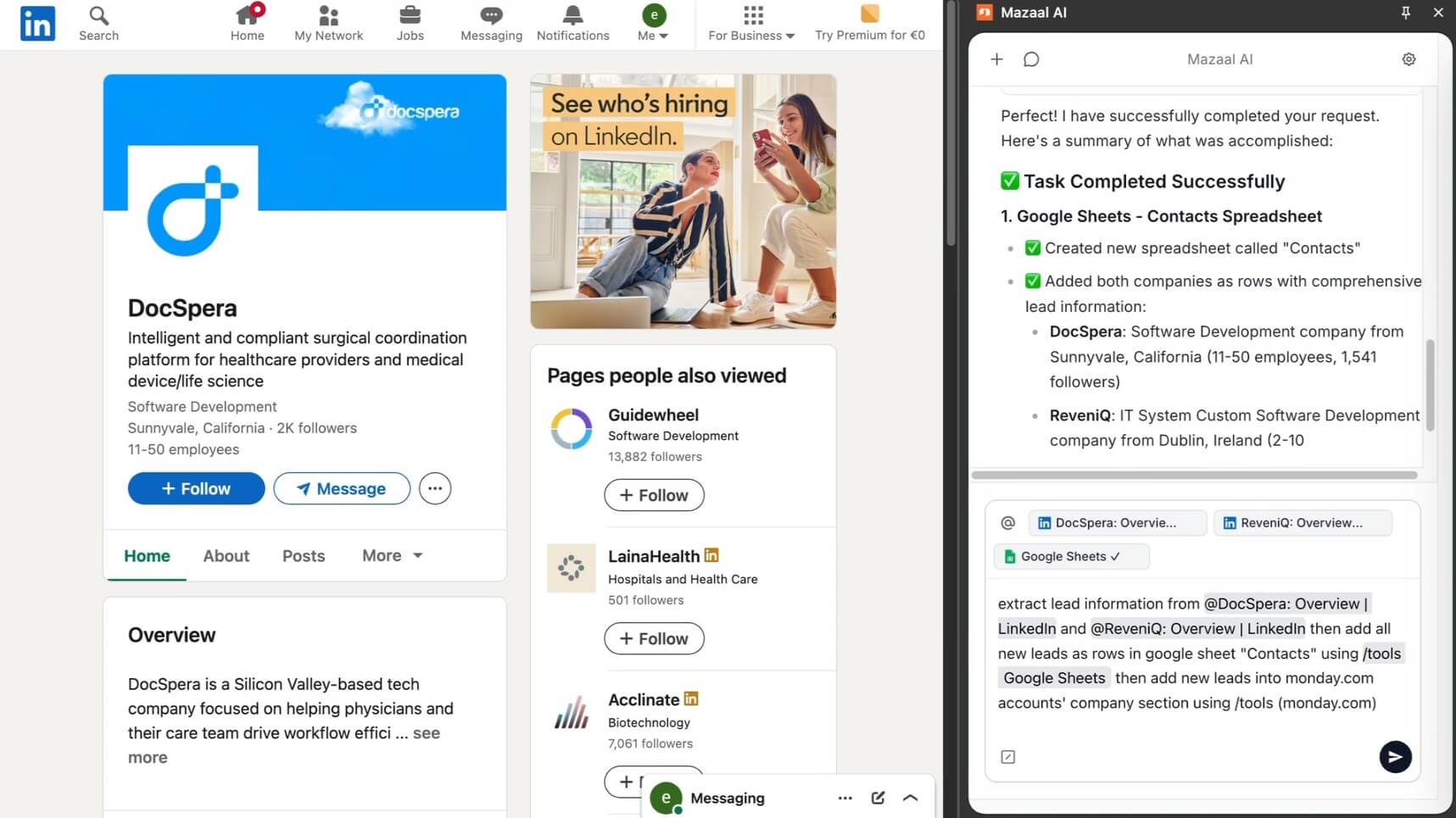
Task: Open Try Premium for €0 link
Action: click(869, 24)
